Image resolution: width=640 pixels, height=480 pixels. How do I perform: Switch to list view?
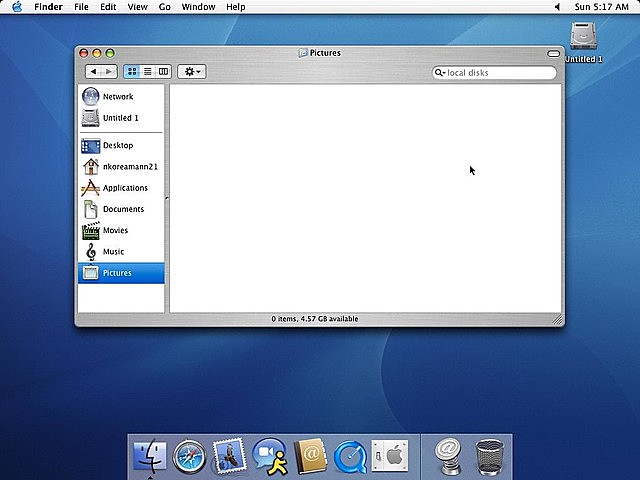point(148,72)
